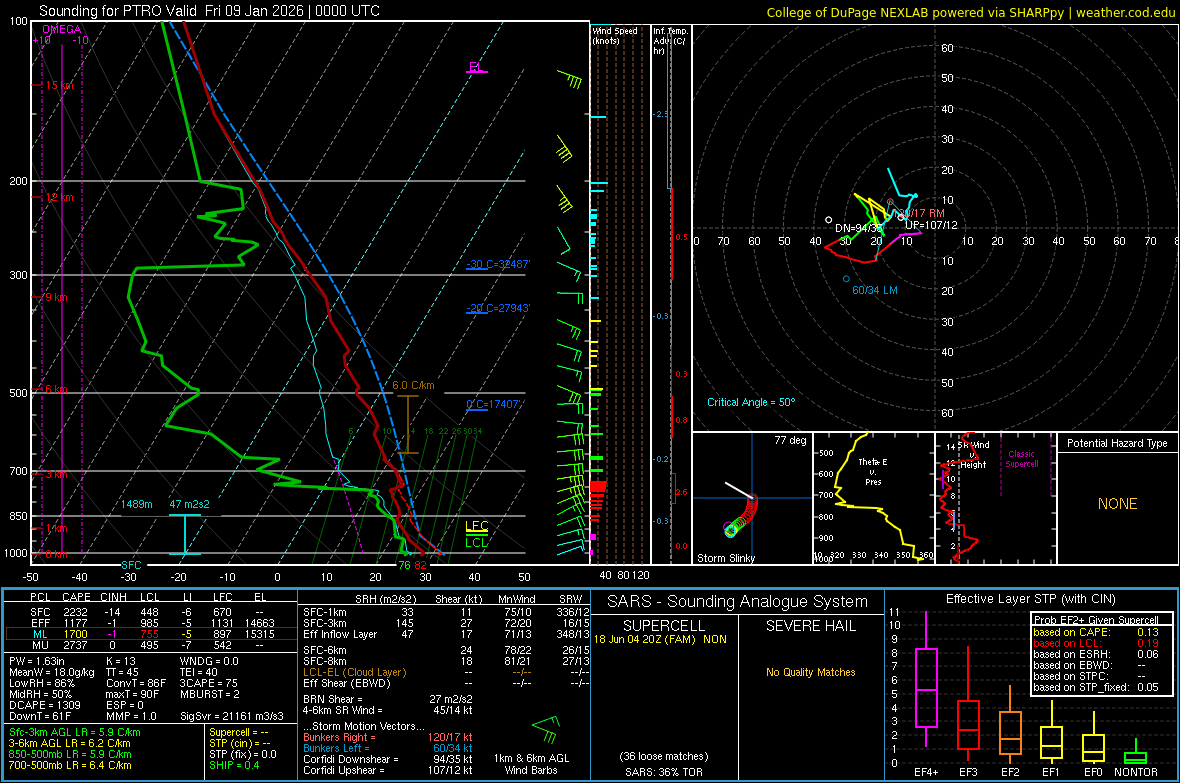This screenshot has height=783, width=1180.
Task: Click the green LCL label on skew-T
Action: click(476, 542)
